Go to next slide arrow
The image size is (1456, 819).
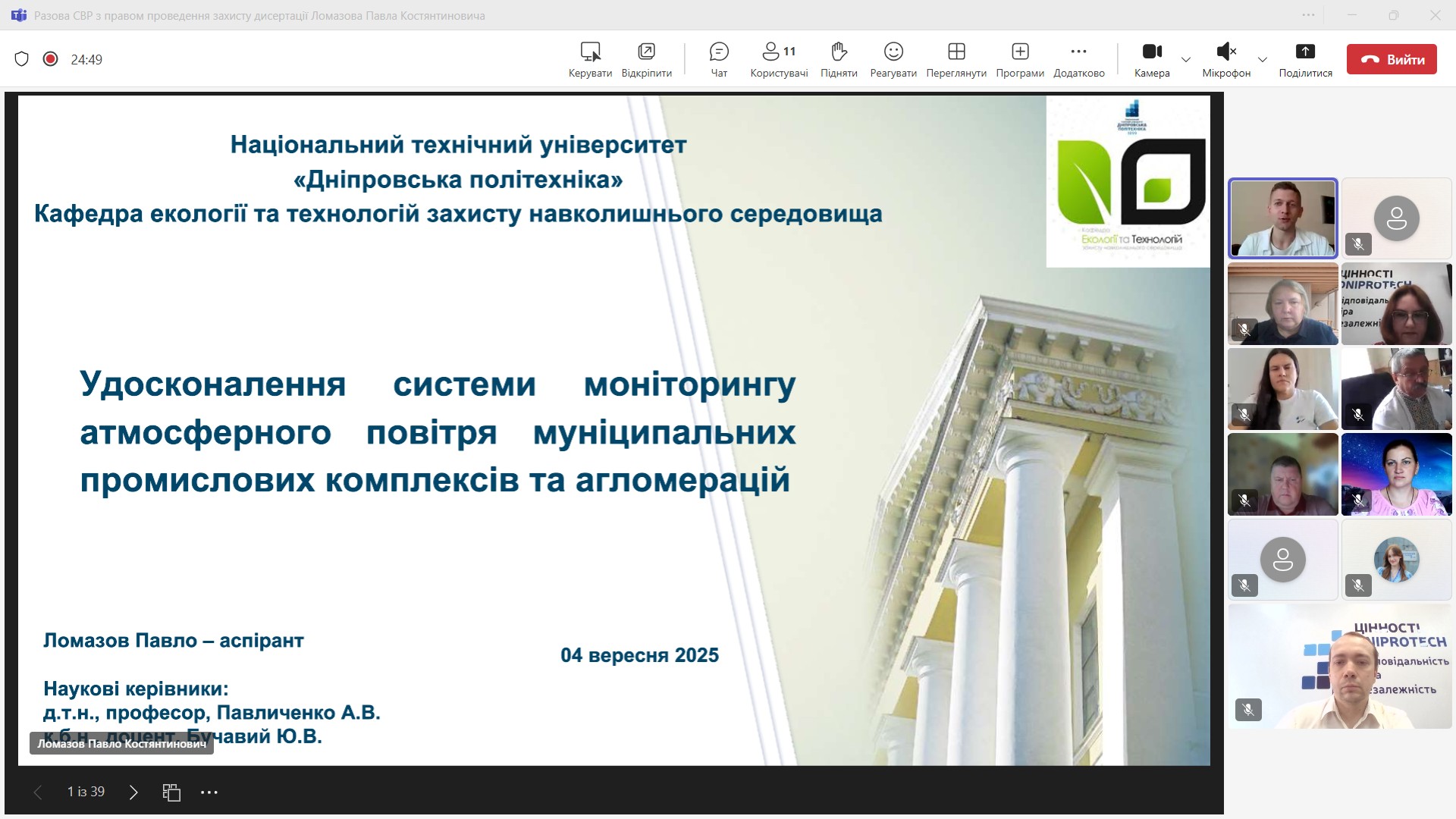coord(133,792)
